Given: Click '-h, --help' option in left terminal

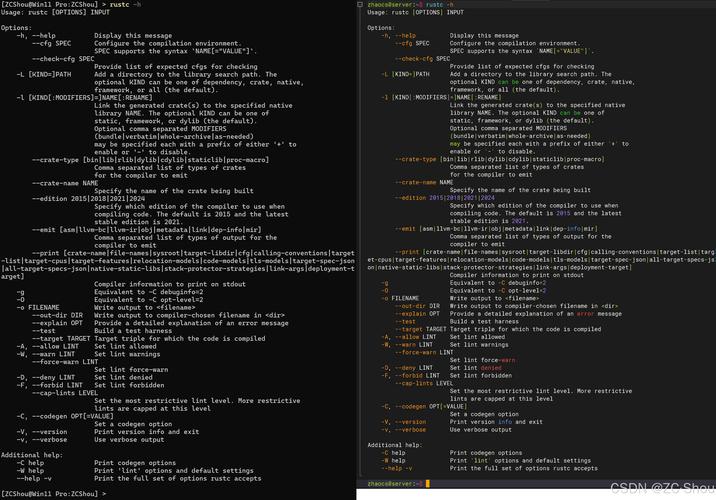Looking at the screenshot, I should pos(36,36).
